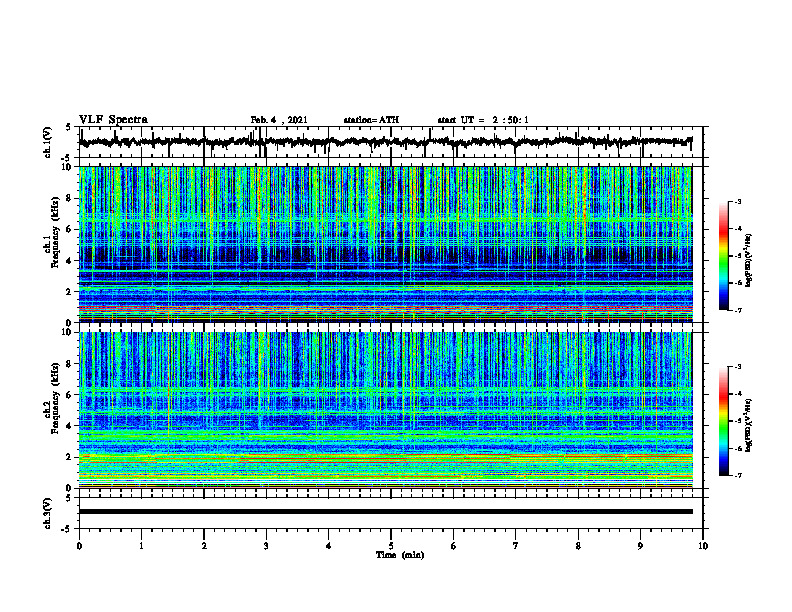The height and width of the screenshot is (612, 792).
Task: Click the log(PSD) label beside ch.2 color bar
Action: point(749,426)
